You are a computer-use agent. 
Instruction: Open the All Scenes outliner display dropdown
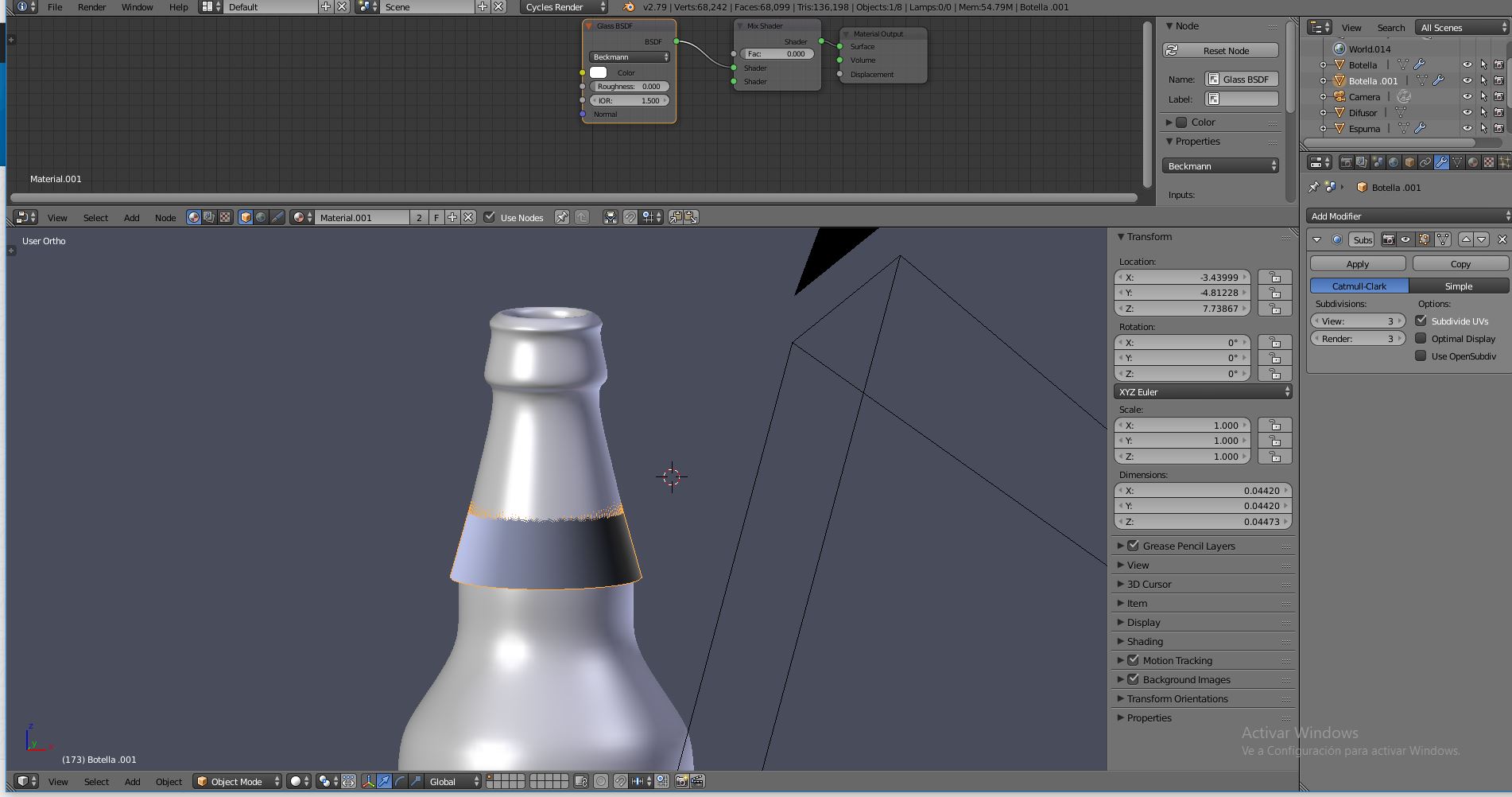click(1461, 27)
